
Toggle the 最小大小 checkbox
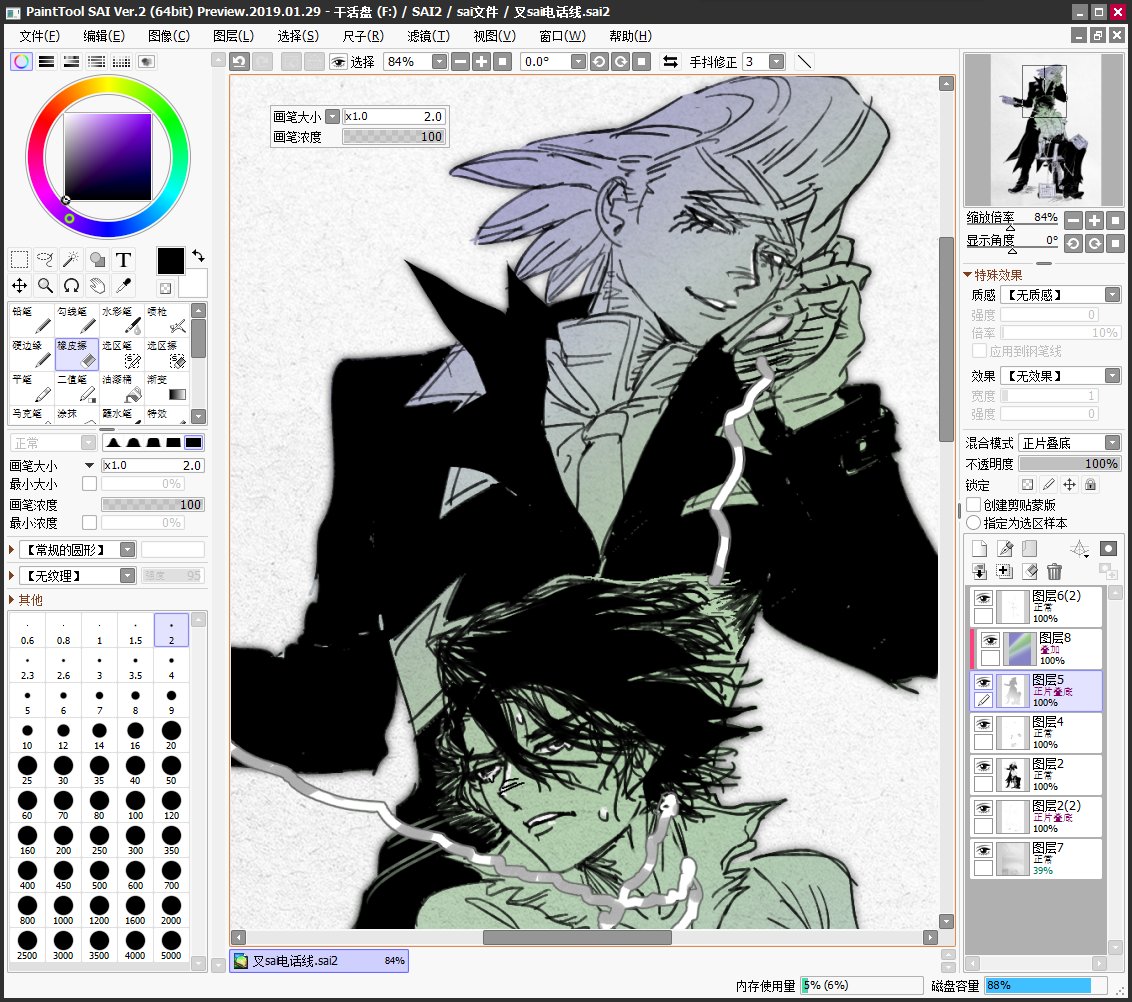[x=90, y=484]
